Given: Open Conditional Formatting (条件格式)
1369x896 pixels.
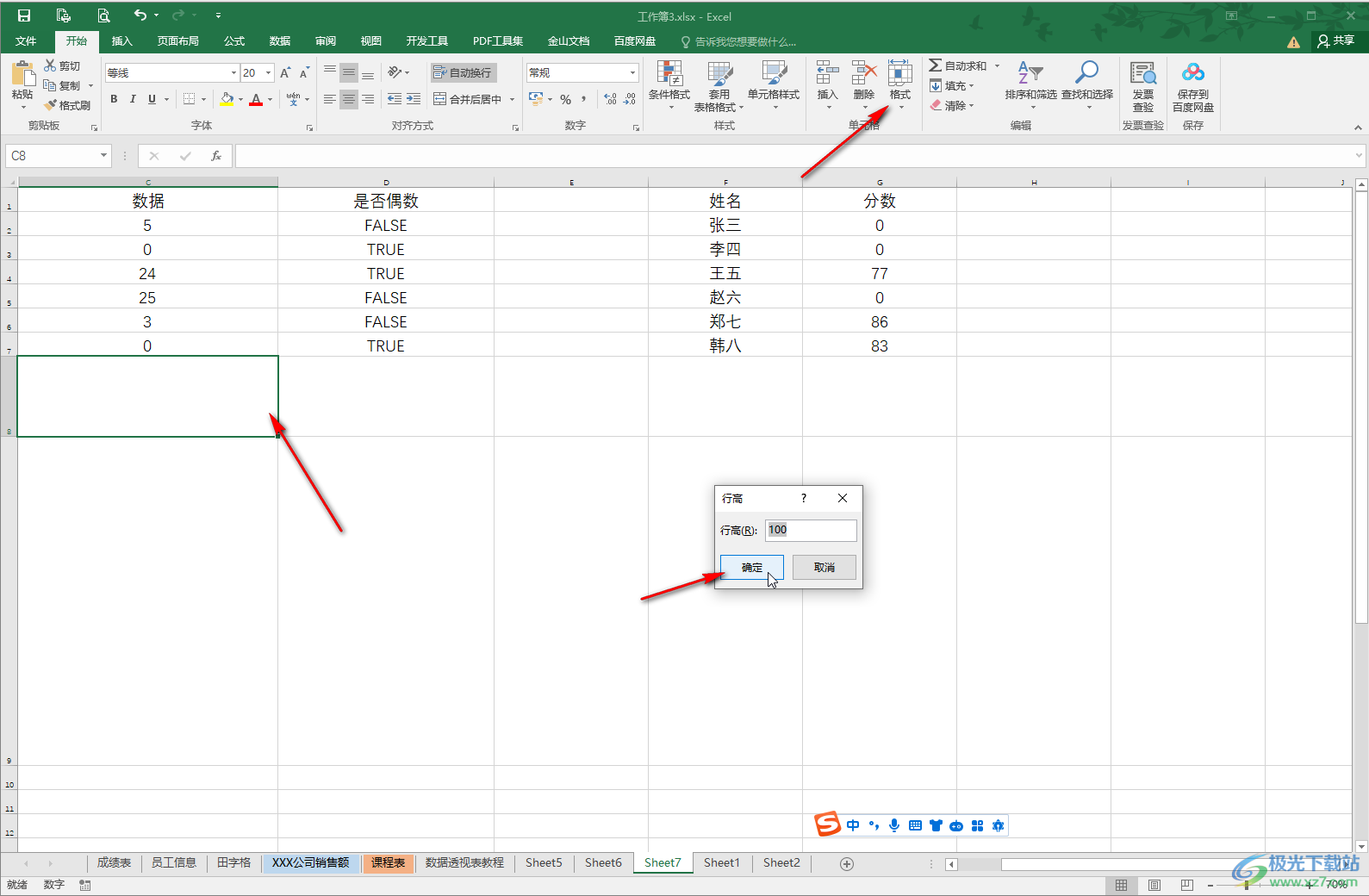Looking at the screenshot, I should (x=669, y=85).
